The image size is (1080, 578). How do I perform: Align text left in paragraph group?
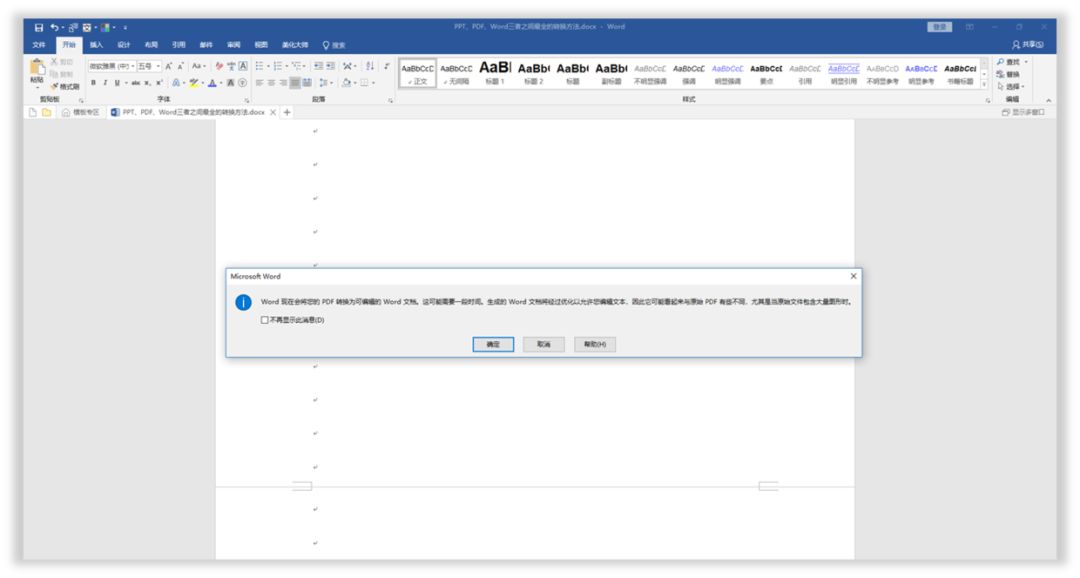pos(260,83)
